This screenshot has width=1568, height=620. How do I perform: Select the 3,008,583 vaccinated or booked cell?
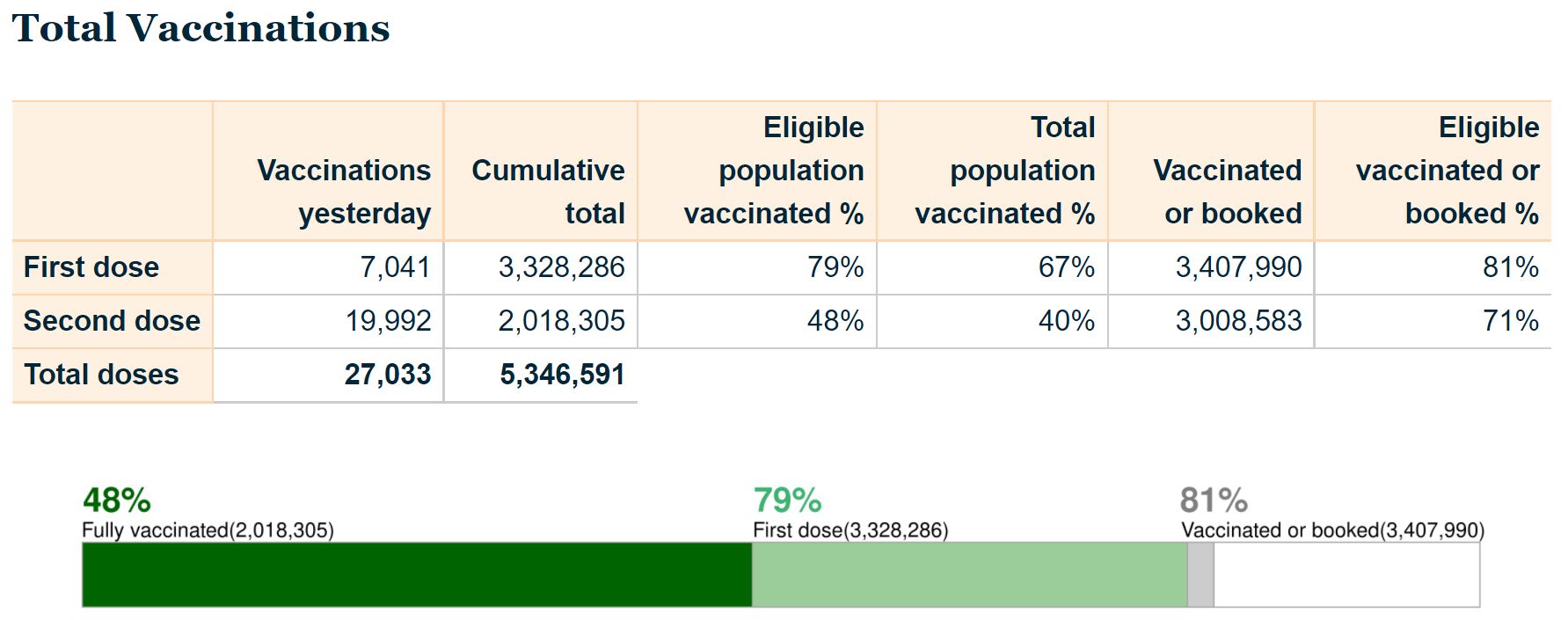pyautogui.click(x=1238, y=321)
